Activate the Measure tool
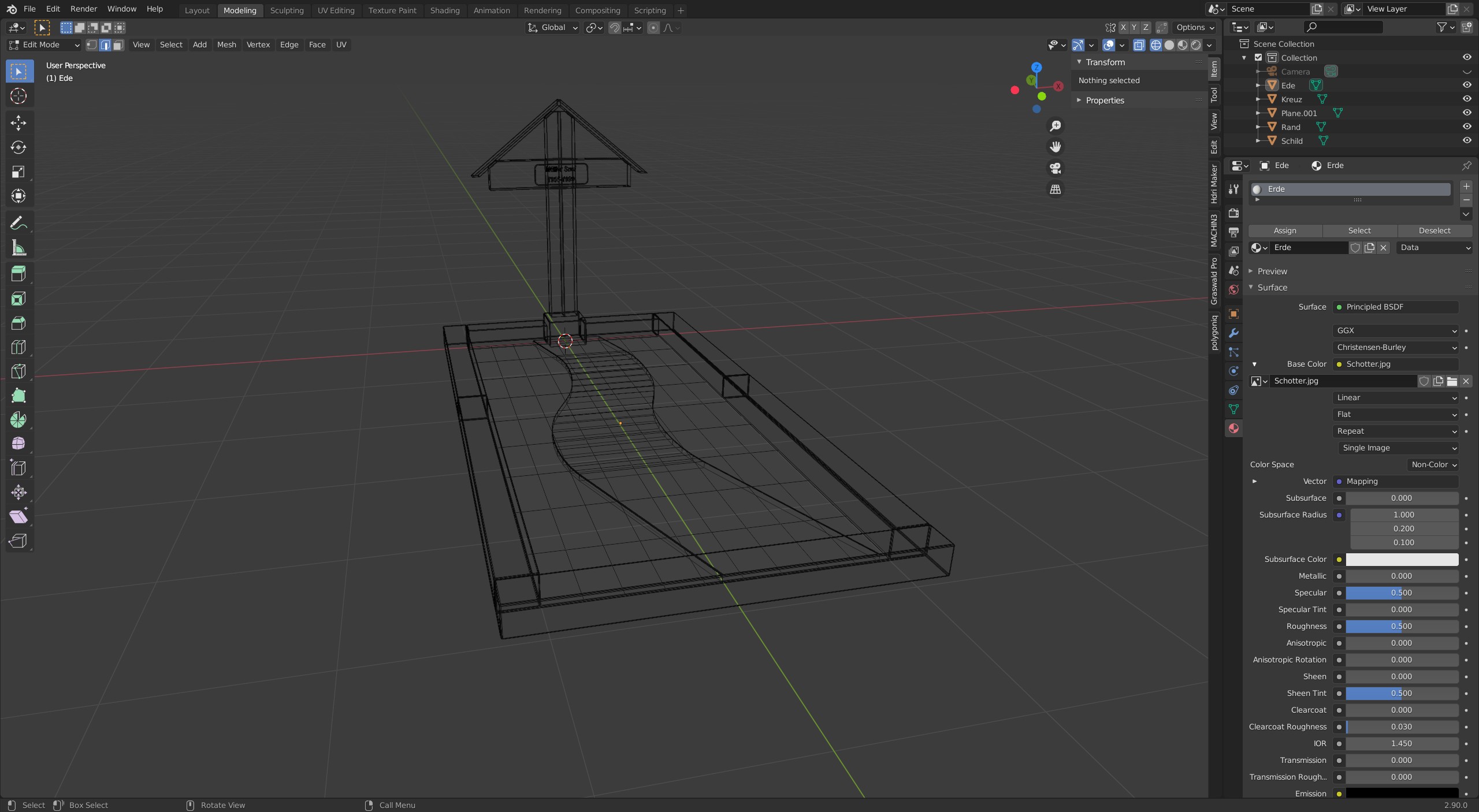This screenshot has height=812, width=1479. pos(18,248)
